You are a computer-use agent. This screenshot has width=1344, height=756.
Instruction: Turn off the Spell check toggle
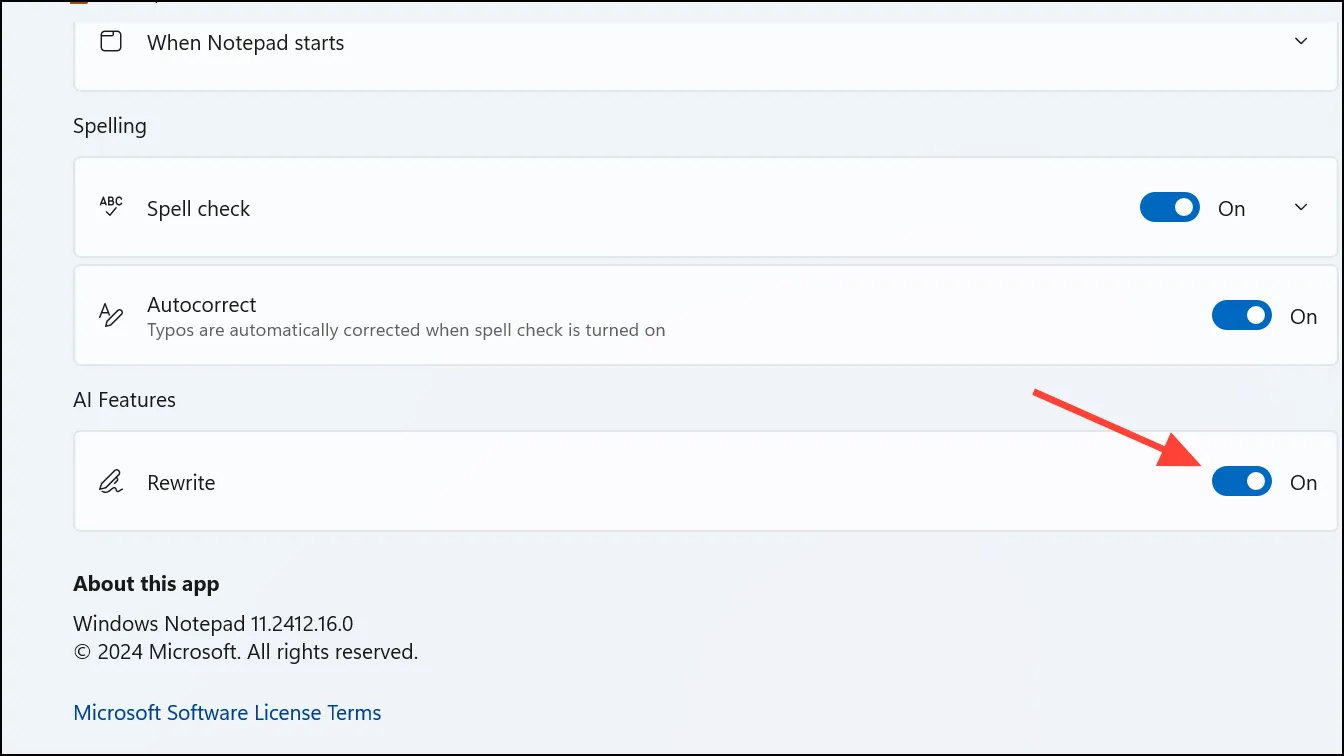[x=1169, y=208]
